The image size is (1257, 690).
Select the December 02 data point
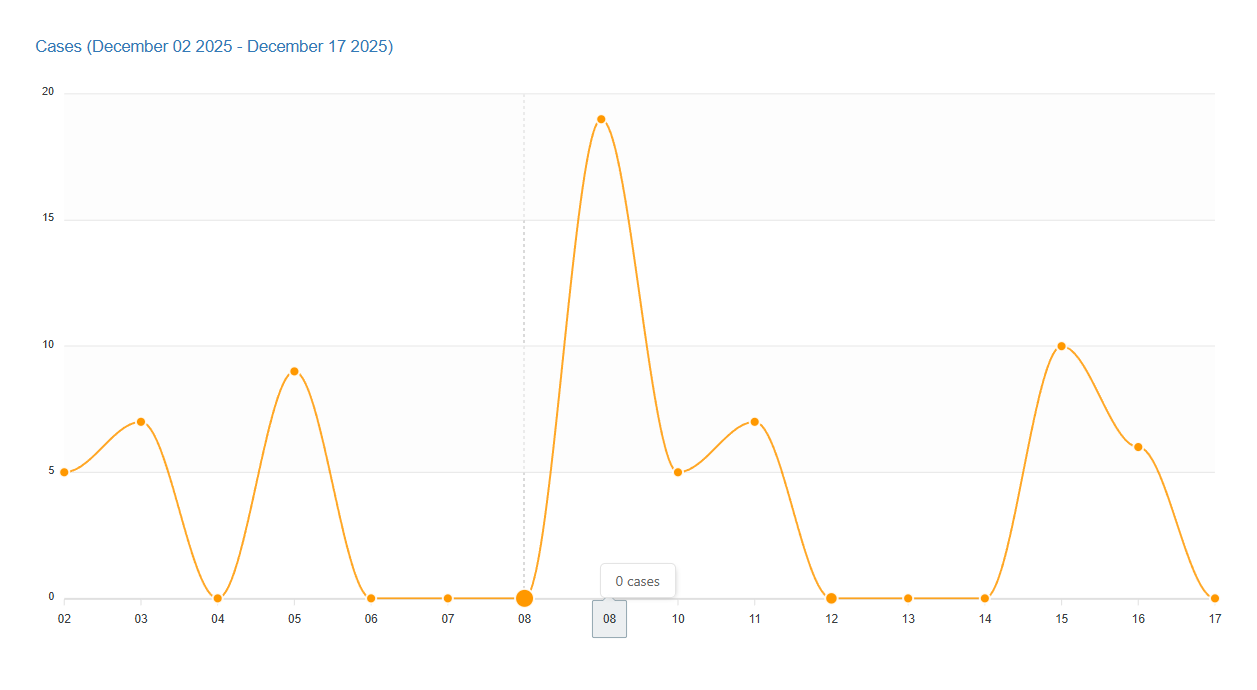64,472
